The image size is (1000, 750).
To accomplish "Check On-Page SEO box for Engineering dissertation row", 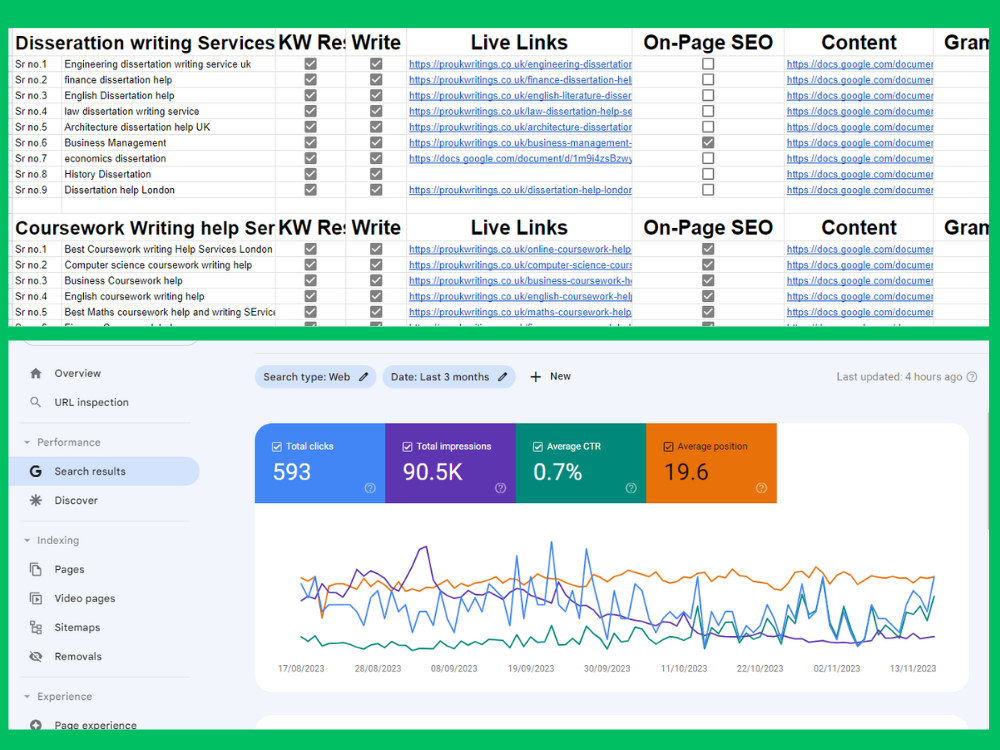I will (708, 64).
